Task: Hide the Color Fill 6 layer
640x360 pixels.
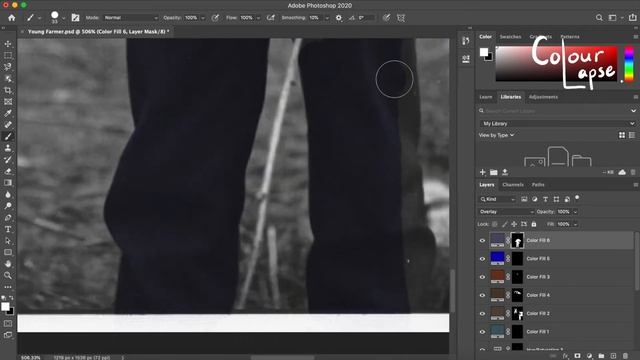Action: tap(482, 240)
